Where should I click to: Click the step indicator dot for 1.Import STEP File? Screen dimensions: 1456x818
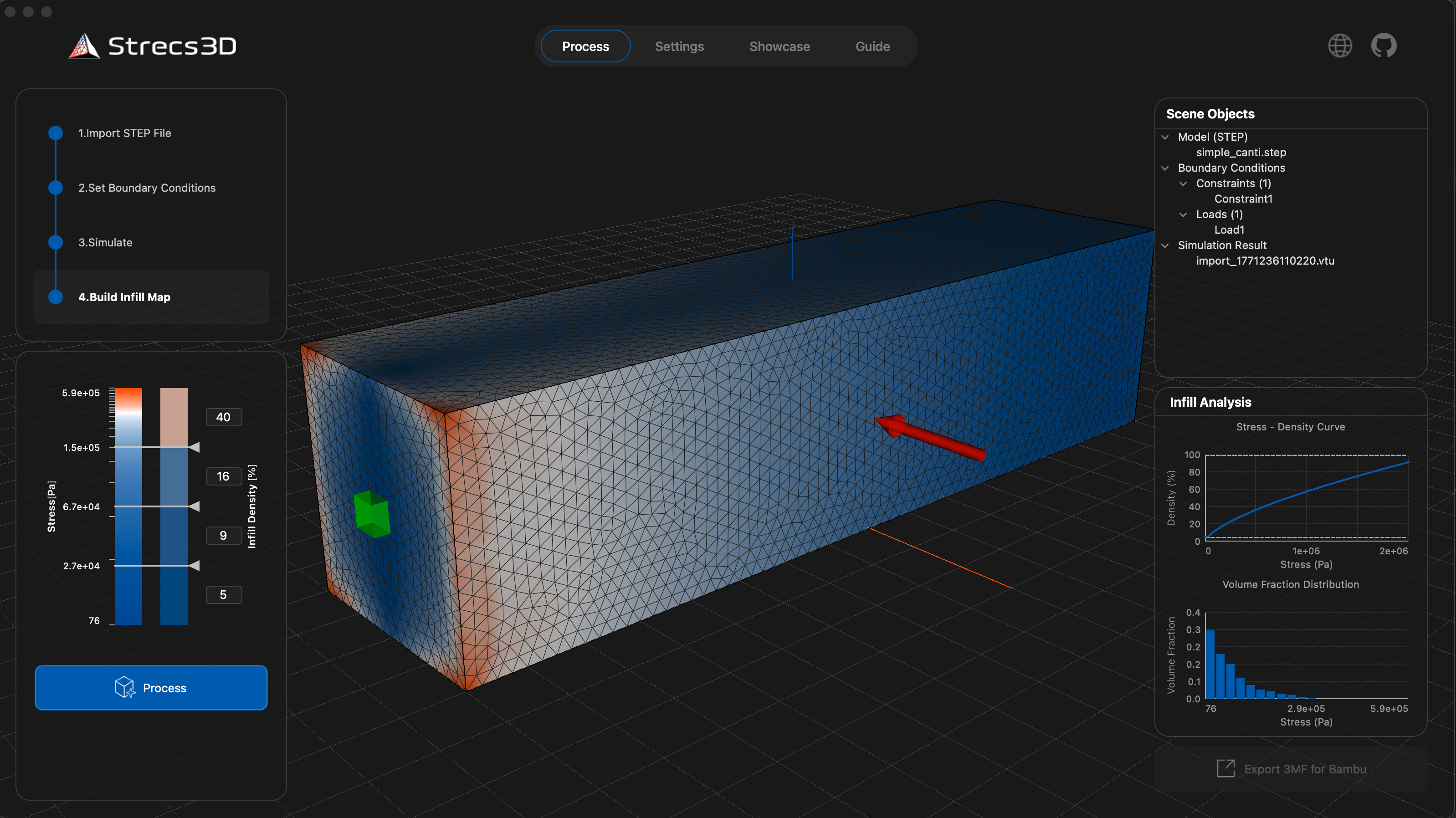(x=55, y=133)
